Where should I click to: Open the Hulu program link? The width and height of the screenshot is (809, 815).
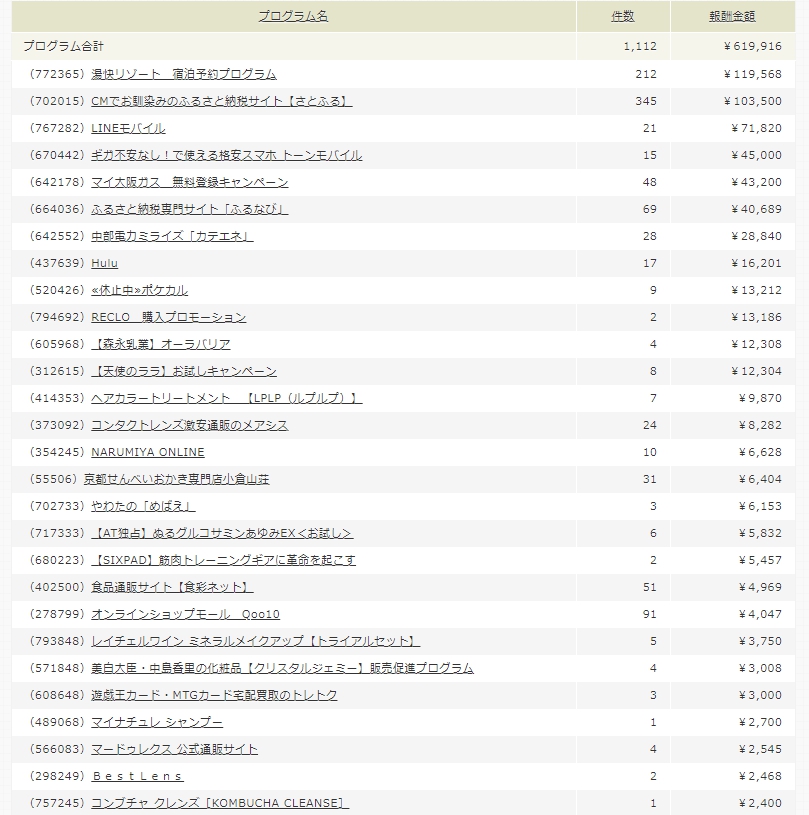(x=105, y=264)
